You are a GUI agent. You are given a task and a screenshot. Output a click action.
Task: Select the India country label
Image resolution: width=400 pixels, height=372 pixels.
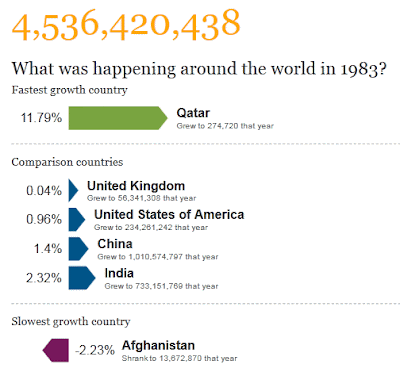[x=119, y=273]
